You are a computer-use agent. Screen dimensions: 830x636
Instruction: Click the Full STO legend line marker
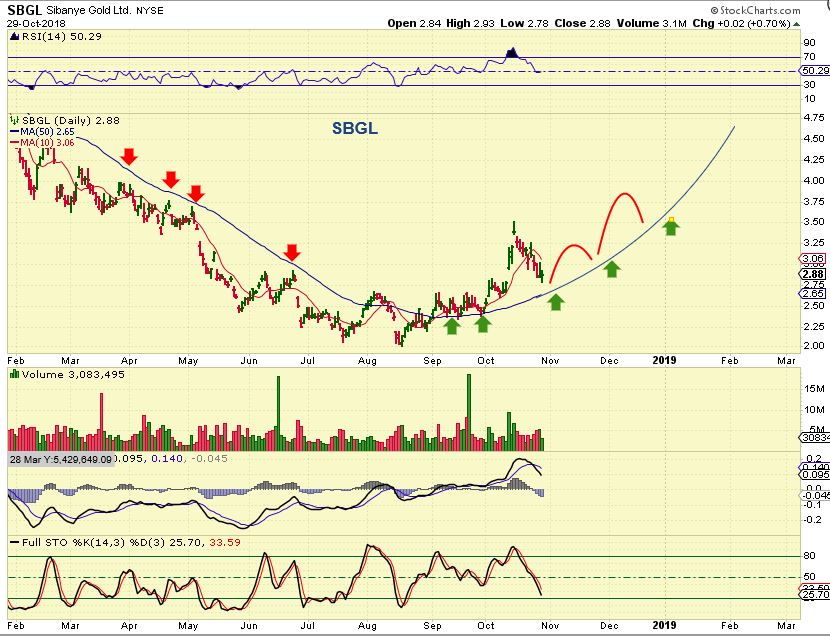tap(14, 543)
